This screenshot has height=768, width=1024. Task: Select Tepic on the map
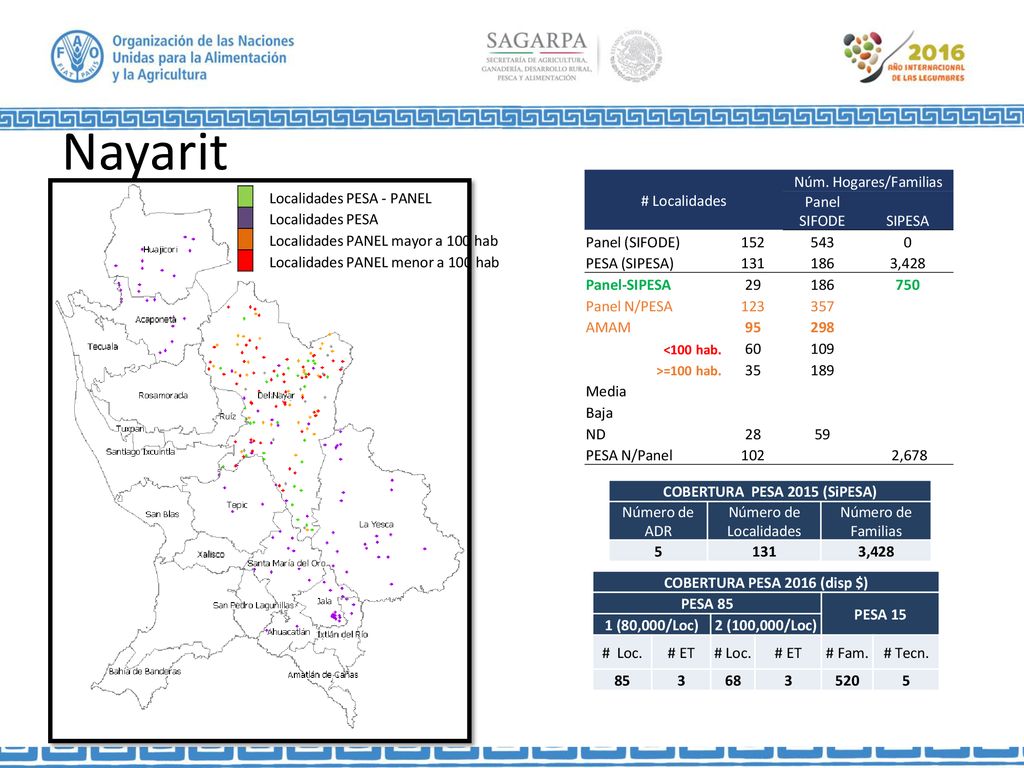tap(237, 505)
